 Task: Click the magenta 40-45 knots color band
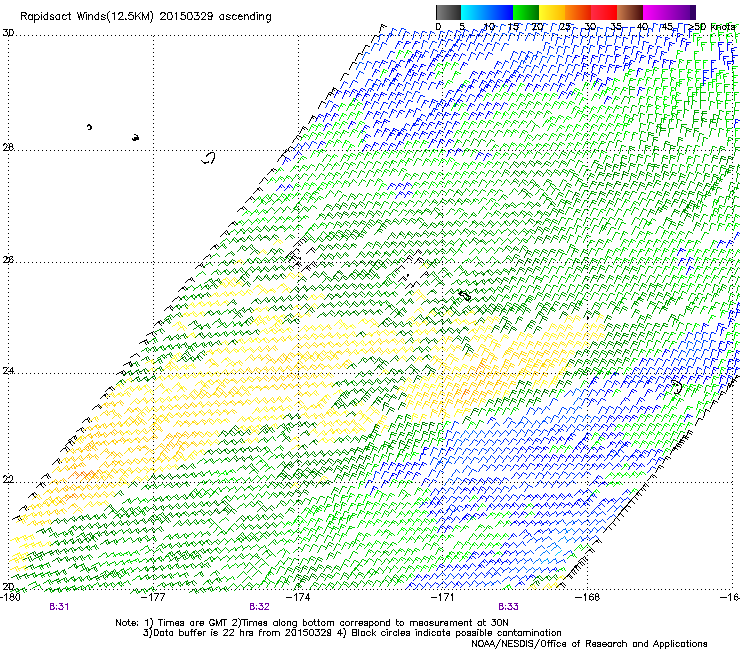click(x=656, y=12)
